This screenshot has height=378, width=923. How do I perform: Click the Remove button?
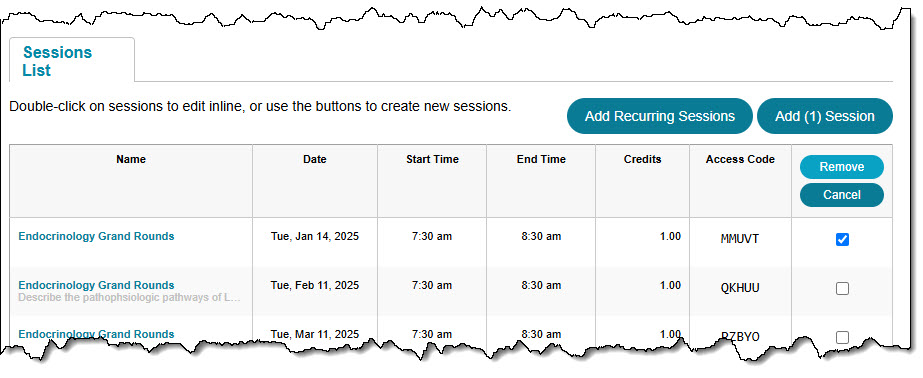pos(842,167)
